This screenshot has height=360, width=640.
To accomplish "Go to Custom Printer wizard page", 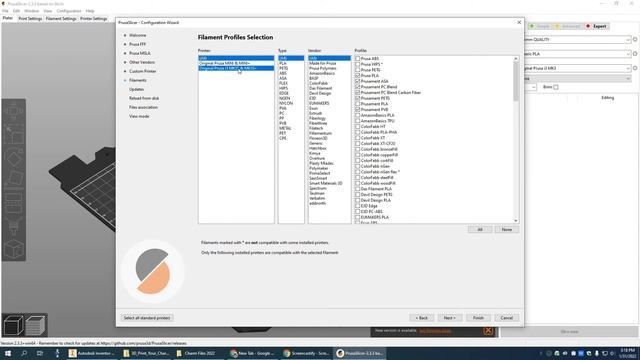I will pos(142,71).
